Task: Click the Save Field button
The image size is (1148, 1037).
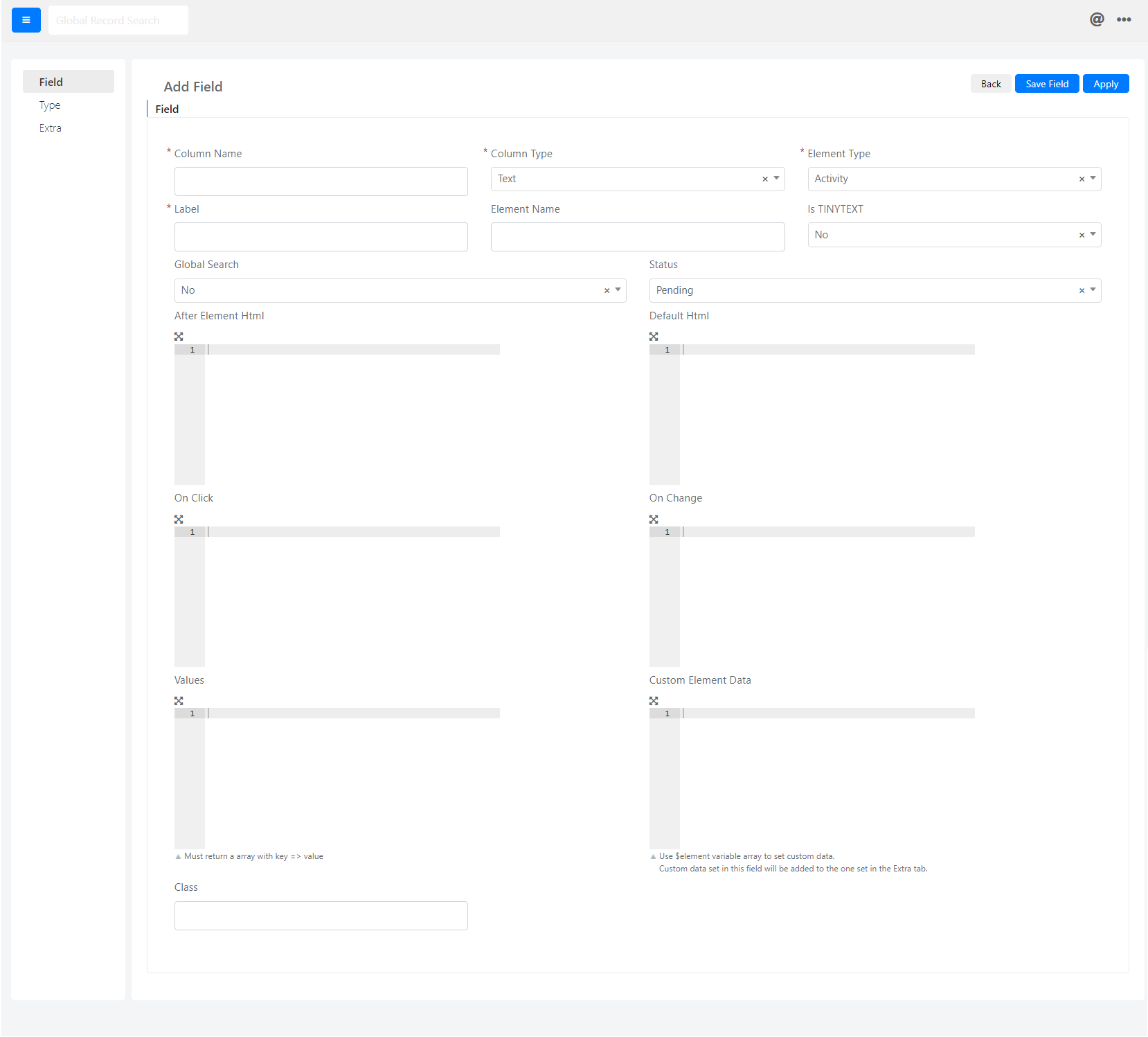Action: pyautogui.click(x=1047, y=84)
